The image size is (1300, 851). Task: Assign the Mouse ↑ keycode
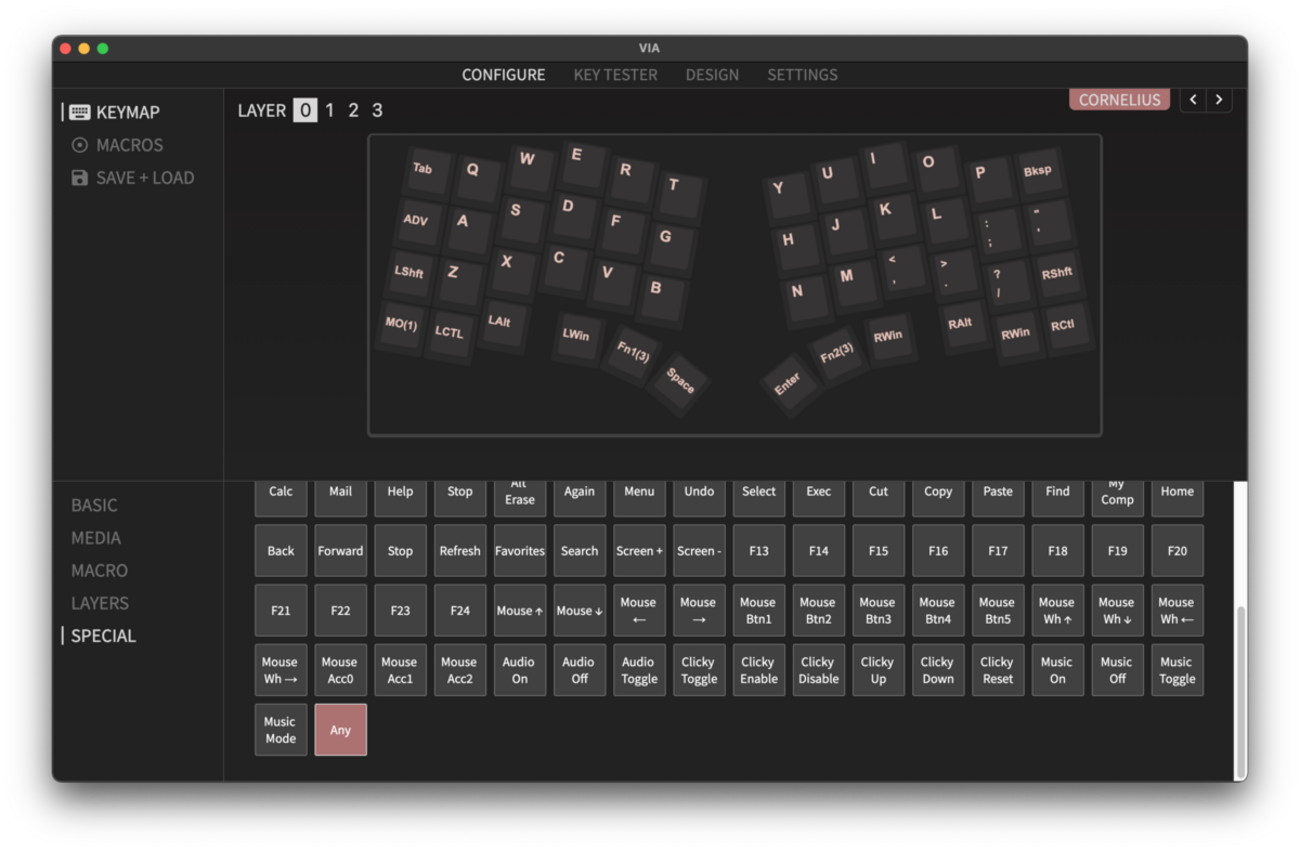point(520,610)
